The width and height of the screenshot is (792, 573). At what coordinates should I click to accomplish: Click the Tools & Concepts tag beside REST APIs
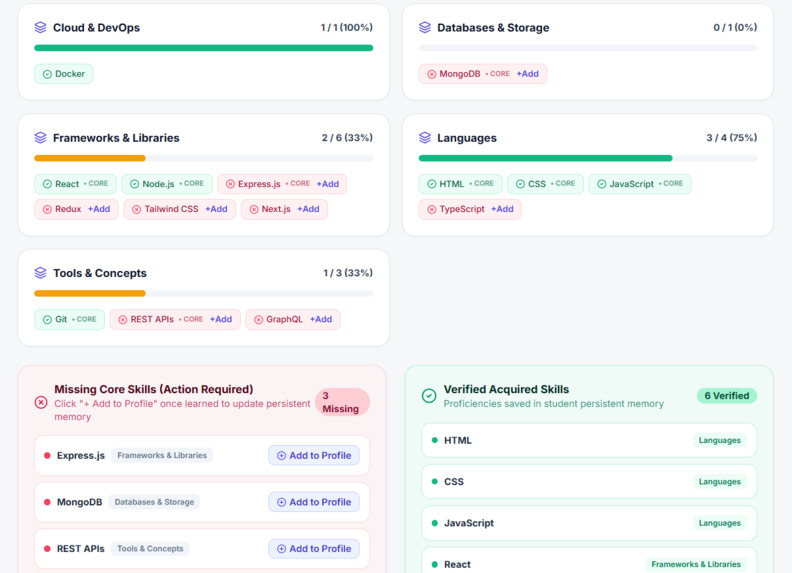[150, 549]
